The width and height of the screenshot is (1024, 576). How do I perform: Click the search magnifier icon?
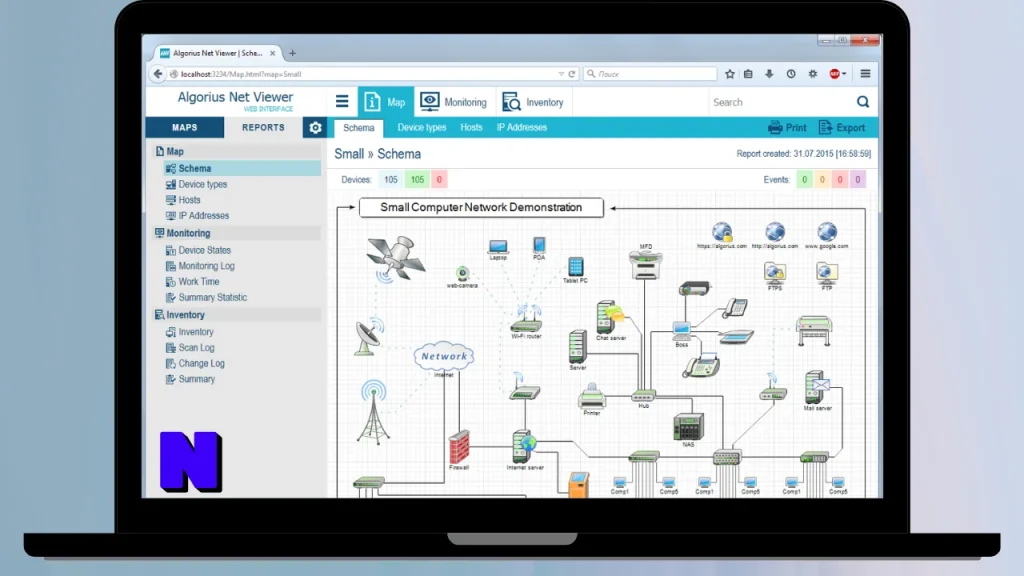pos(863,102)
